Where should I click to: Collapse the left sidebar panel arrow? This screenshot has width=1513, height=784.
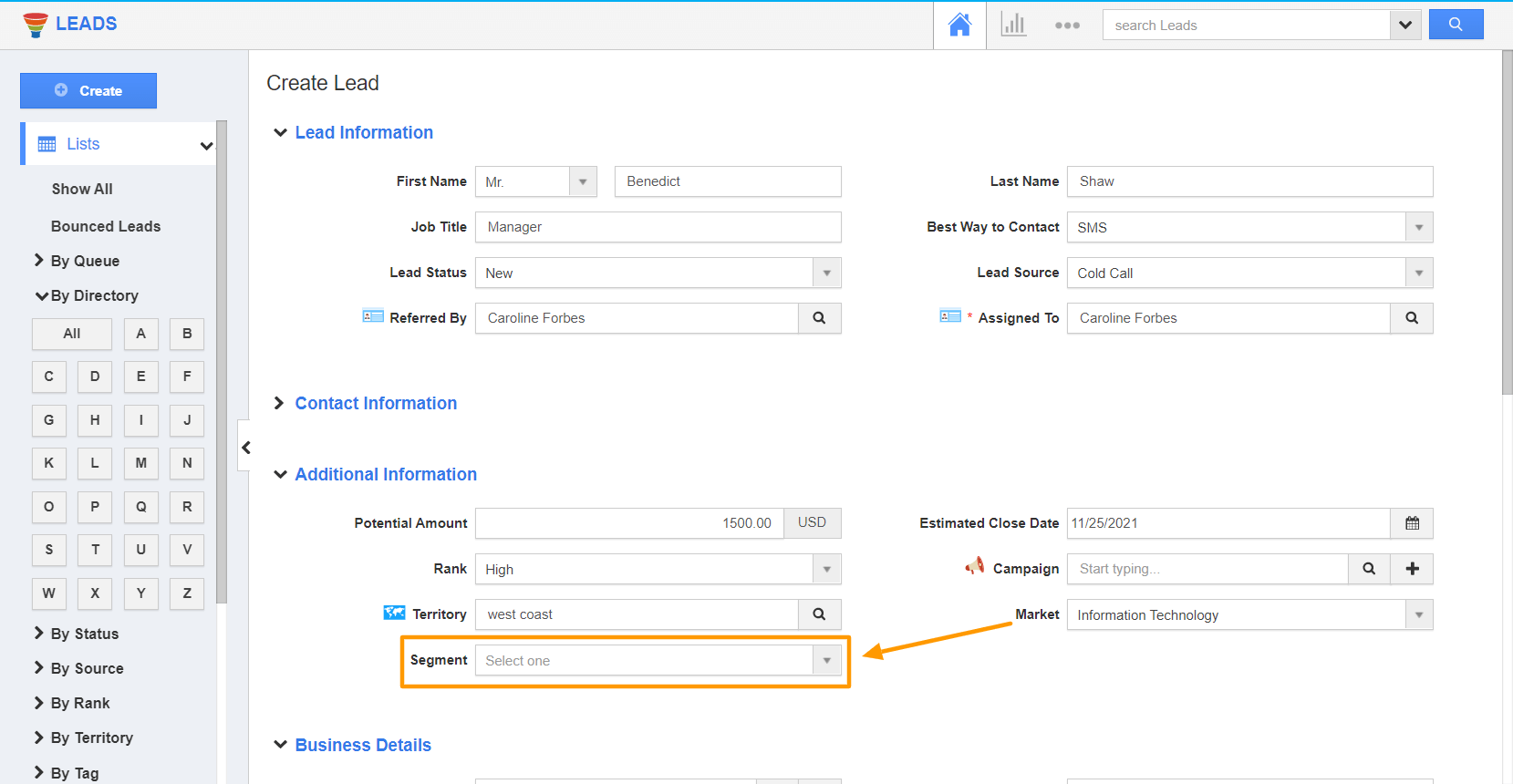pos(245,447)
